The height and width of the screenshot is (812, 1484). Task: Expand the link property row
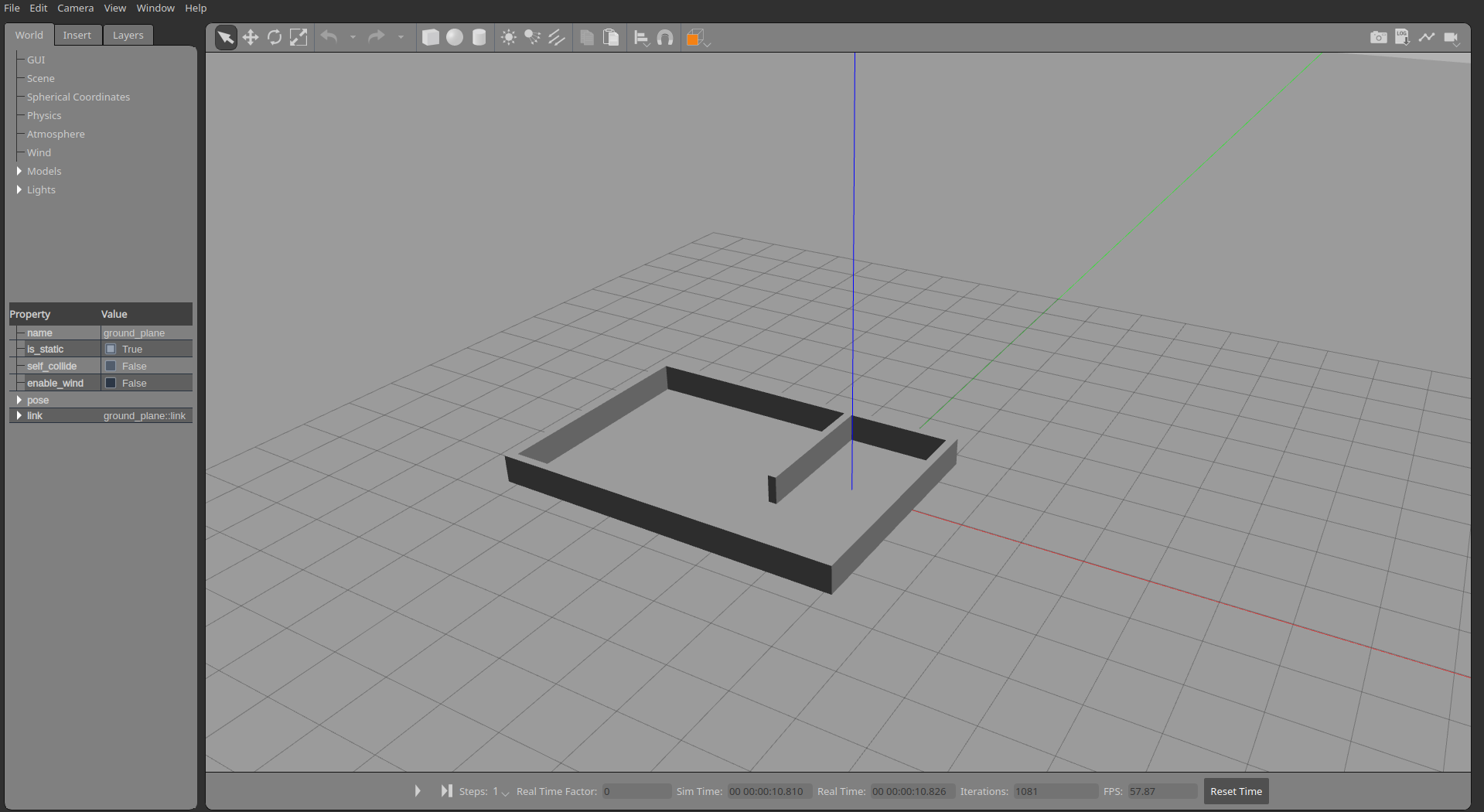point(19,415)
